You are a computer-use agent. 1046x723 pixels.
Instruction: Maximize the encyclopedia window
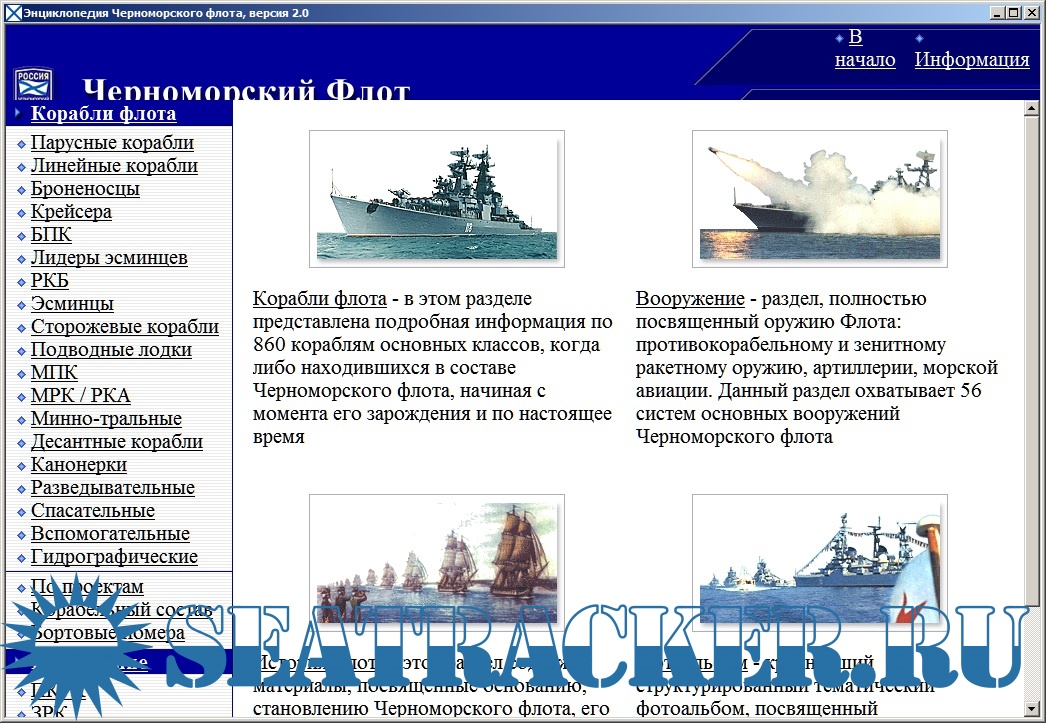[1014, 12]
